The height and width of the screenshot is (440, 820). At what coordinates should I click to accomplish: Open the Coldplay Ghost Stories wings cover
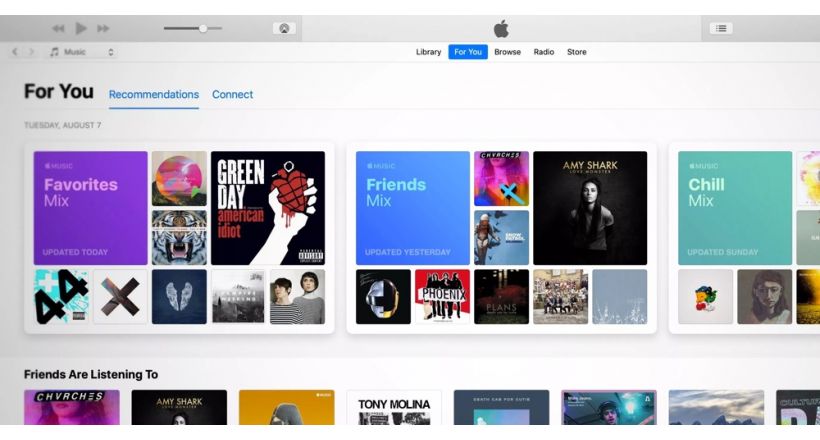[x=179, y=297]
